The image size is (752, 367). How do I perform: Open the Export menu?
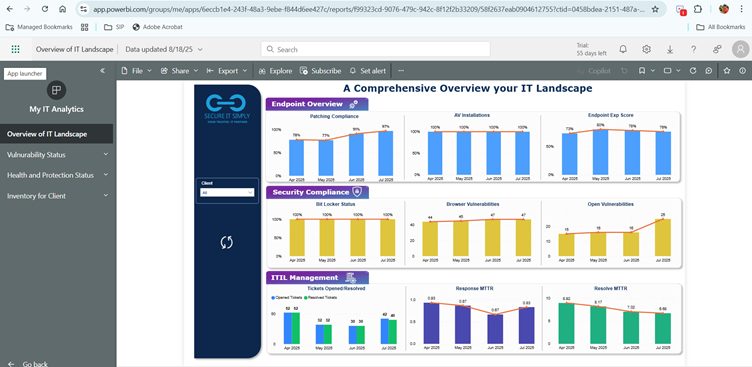pyautogui.click(x=227, y=71)
